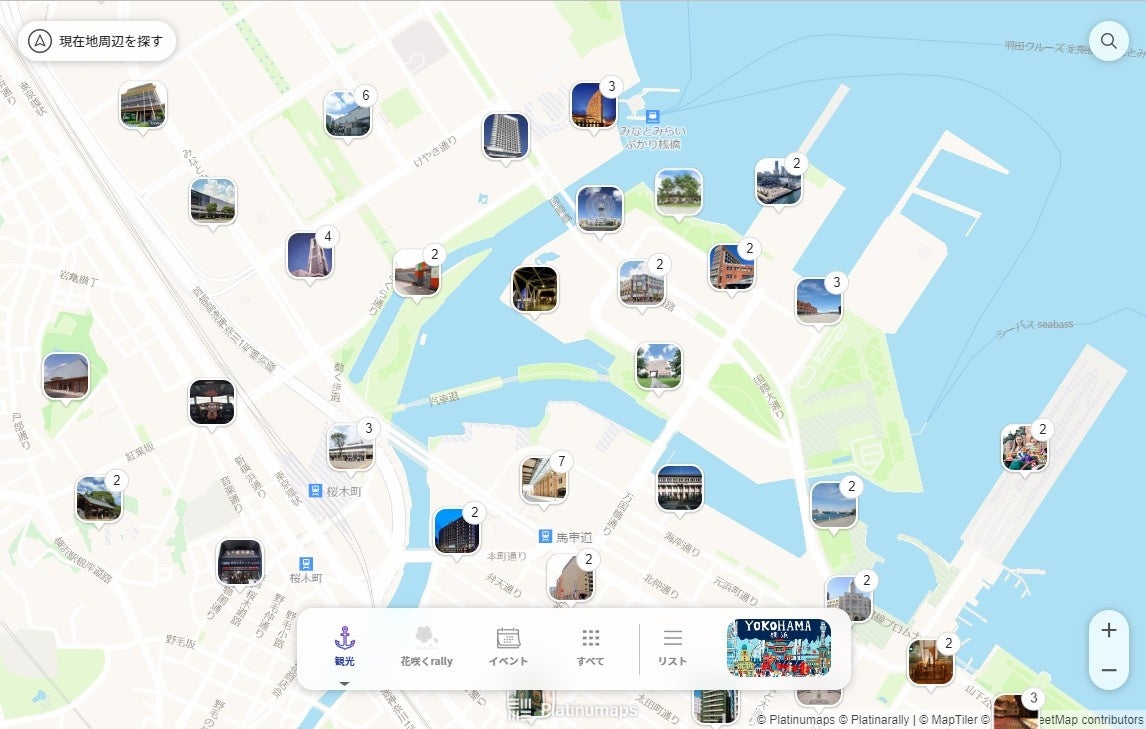Open the Ferris wheel photo marker
The height and width of the screenshot is (729, 1146).
click(x=600, y=206)
